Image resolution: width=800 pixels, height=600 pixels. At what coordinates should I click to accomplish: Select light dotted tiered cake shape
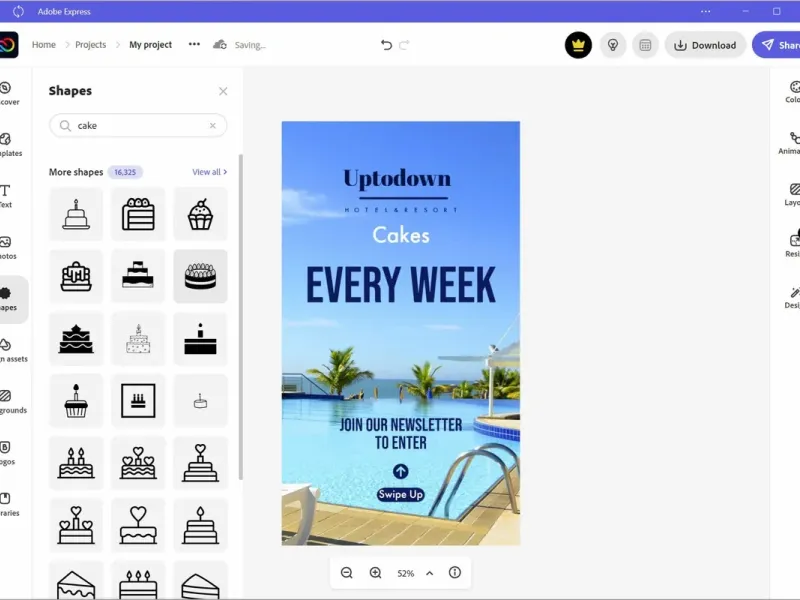138,338
